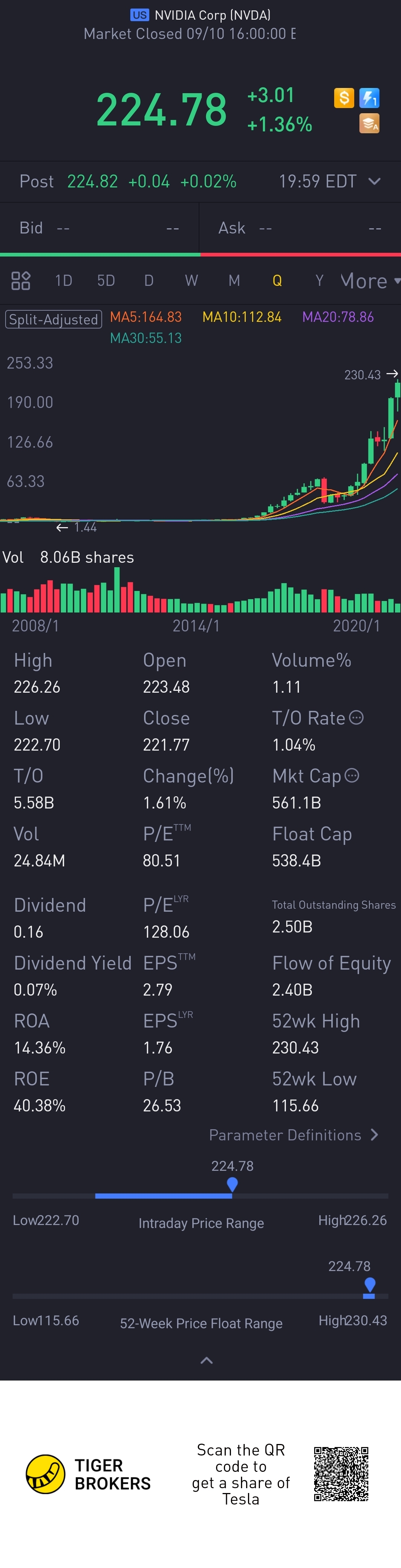
Task: Expand the post-market quote dropdown chevron
Action: [x=375, y=182]
